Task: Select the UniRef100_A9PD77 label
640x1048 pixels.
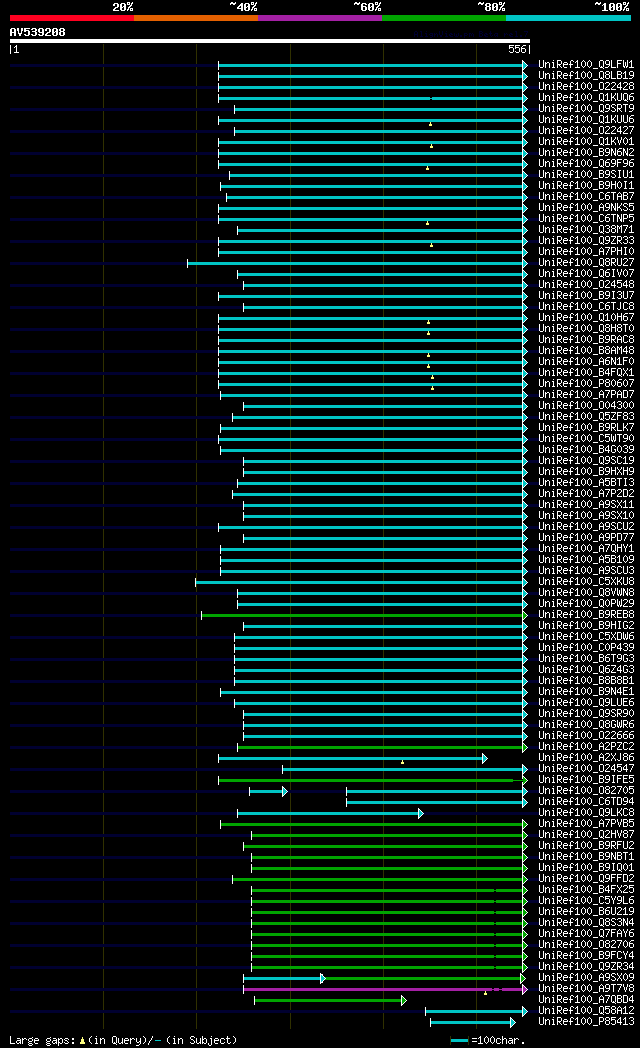Action: click(586, 537)
